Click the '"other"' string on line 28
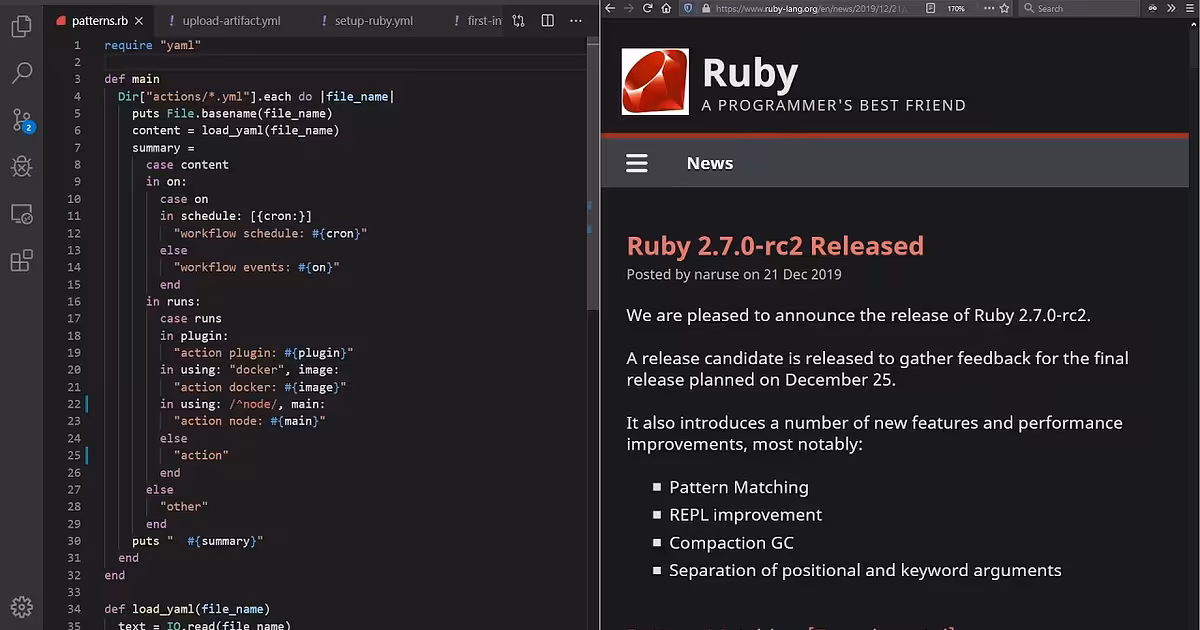The image size is (1200, 630). point(184,507)
